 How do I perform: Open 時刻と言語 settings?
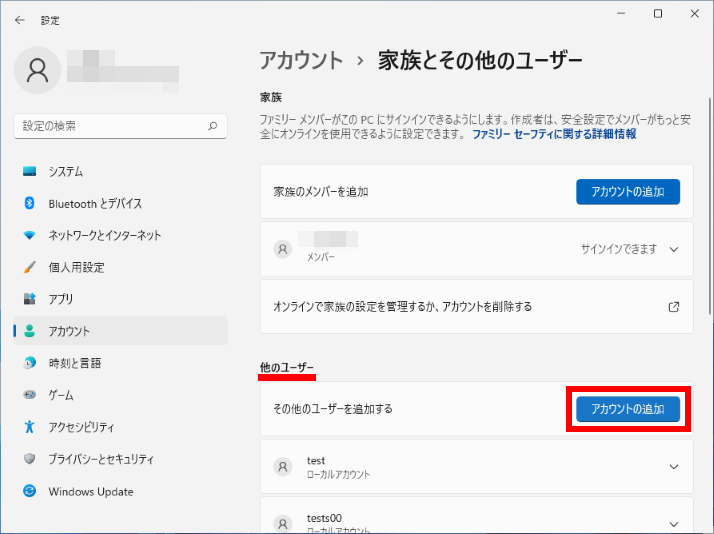coord(121,363)
